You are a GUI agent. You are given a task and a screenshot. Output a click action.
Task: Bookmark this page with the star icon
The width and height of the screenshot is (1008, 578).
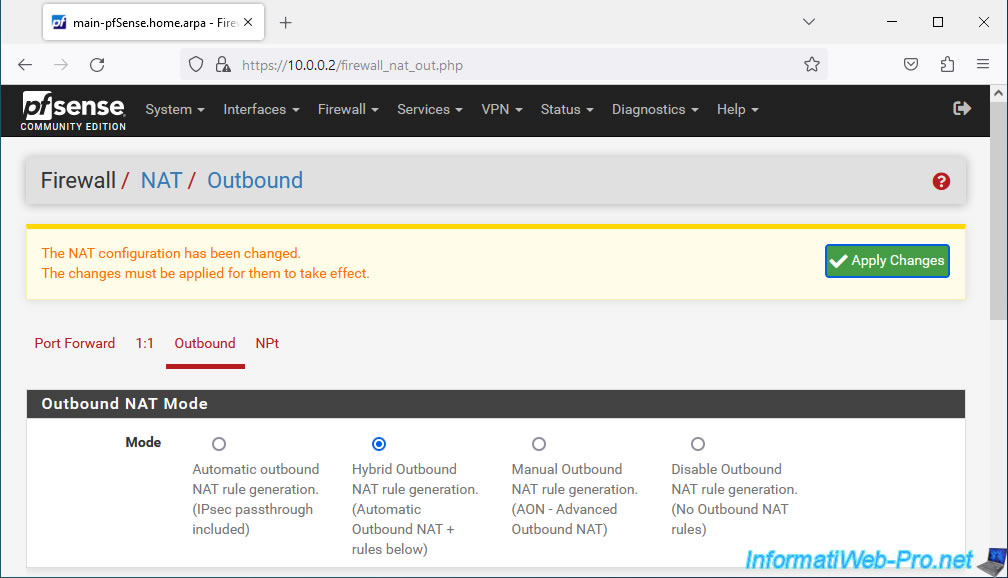(811, 64)
